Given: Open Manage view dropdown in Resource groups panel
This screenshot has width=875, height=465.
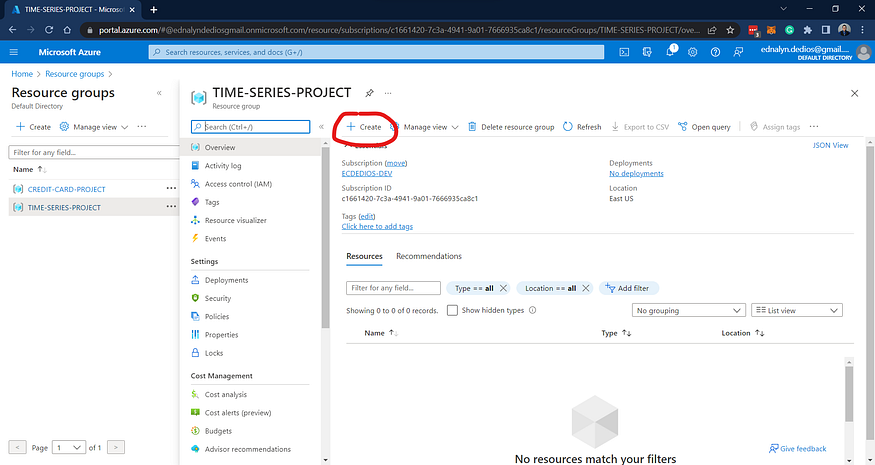Looking at the screenshot, I should 94,127.
